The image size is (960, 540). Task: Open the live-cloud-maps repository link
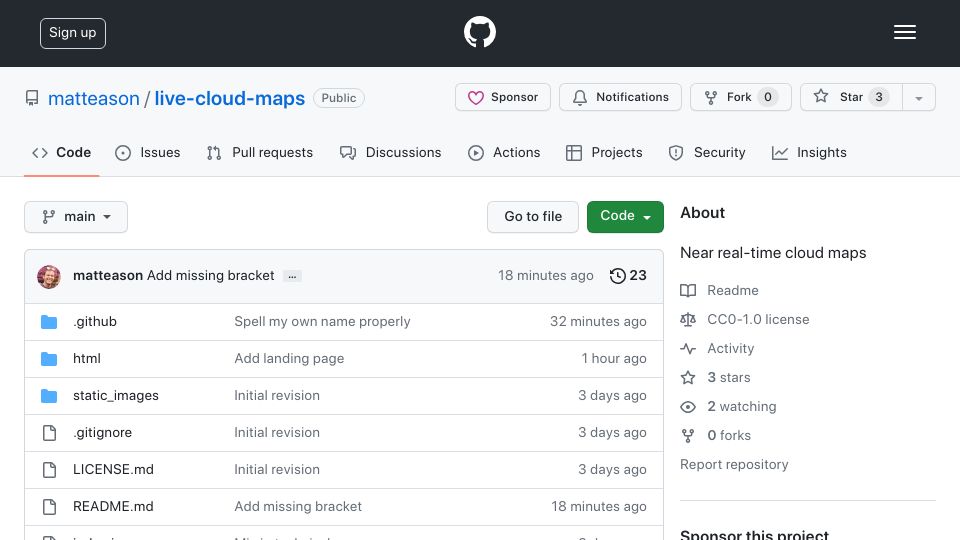pos(230,99)
